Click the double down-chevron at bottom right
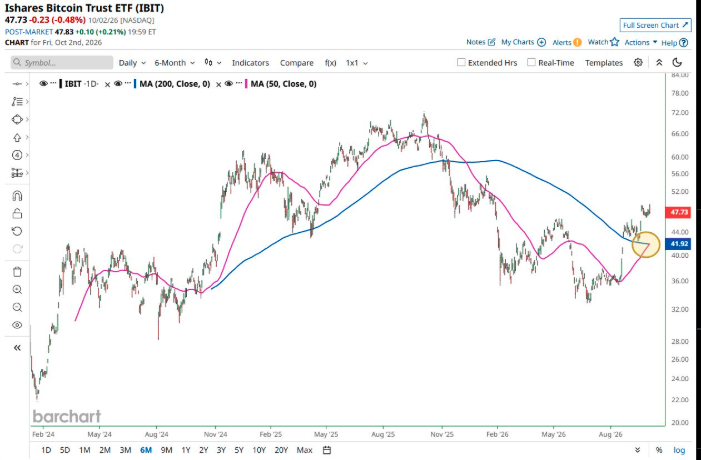The image size is (701, 460). (x=638, y=450)
